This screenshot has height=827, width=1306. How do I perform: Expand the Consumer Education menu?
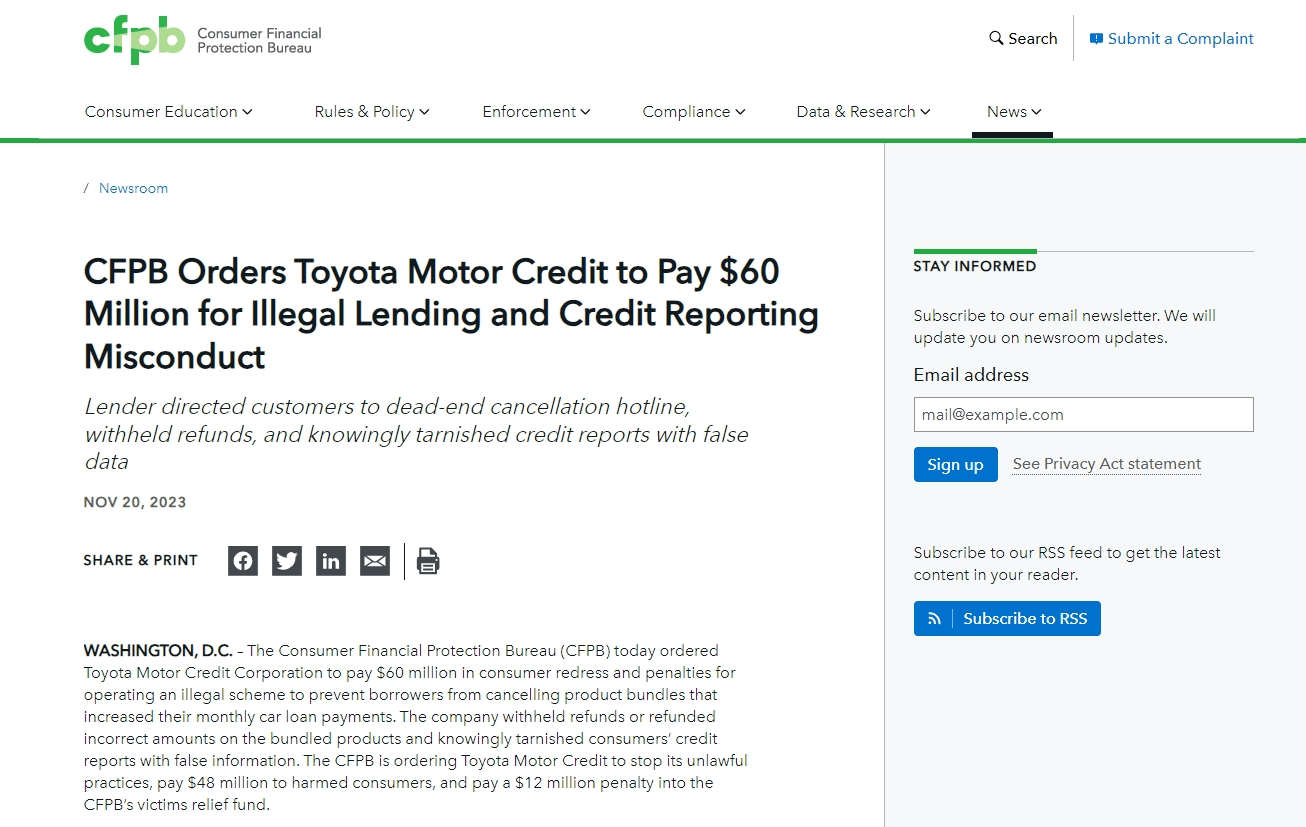(168, 112)
